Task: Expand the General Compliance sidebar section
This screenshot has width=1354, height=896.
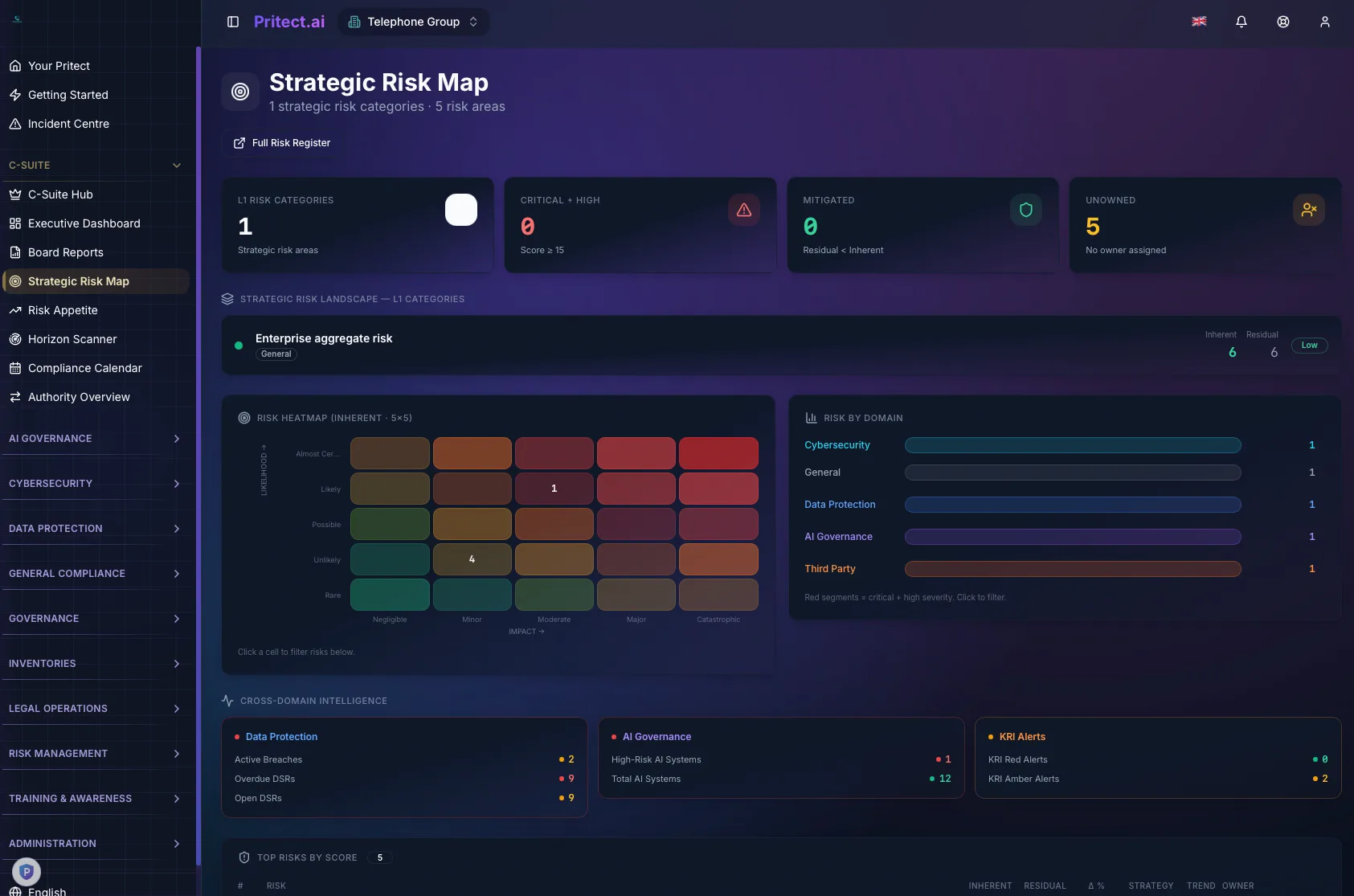Action: click(95, 574)
